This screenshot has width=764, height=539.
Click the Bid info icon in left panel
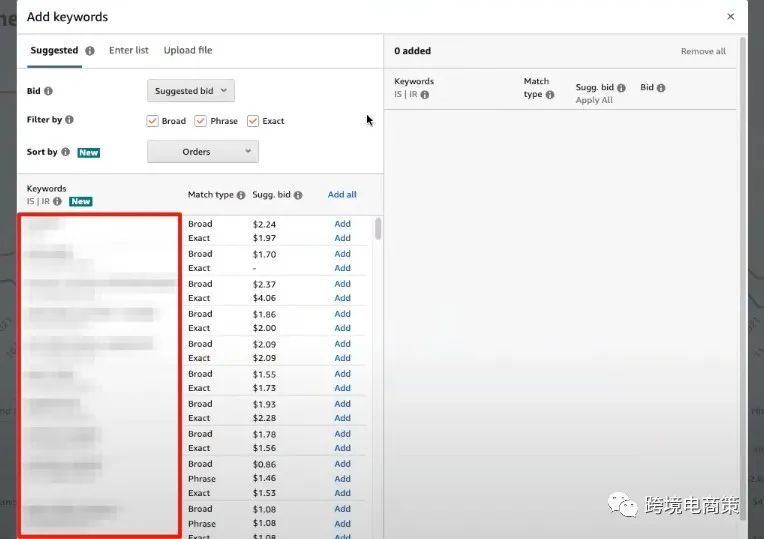coord(48,91)
